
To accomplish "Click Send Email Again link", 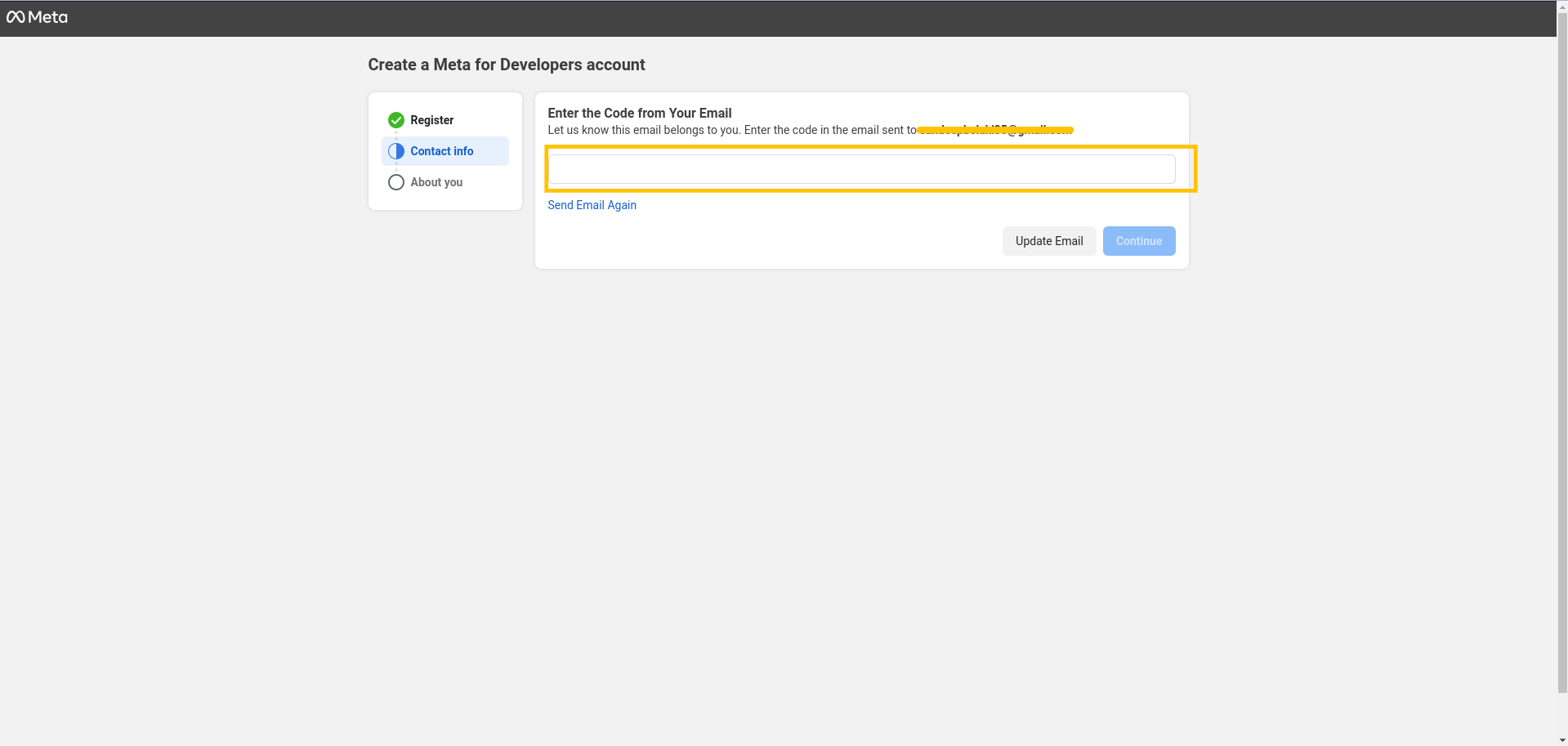I will [592, 205].
